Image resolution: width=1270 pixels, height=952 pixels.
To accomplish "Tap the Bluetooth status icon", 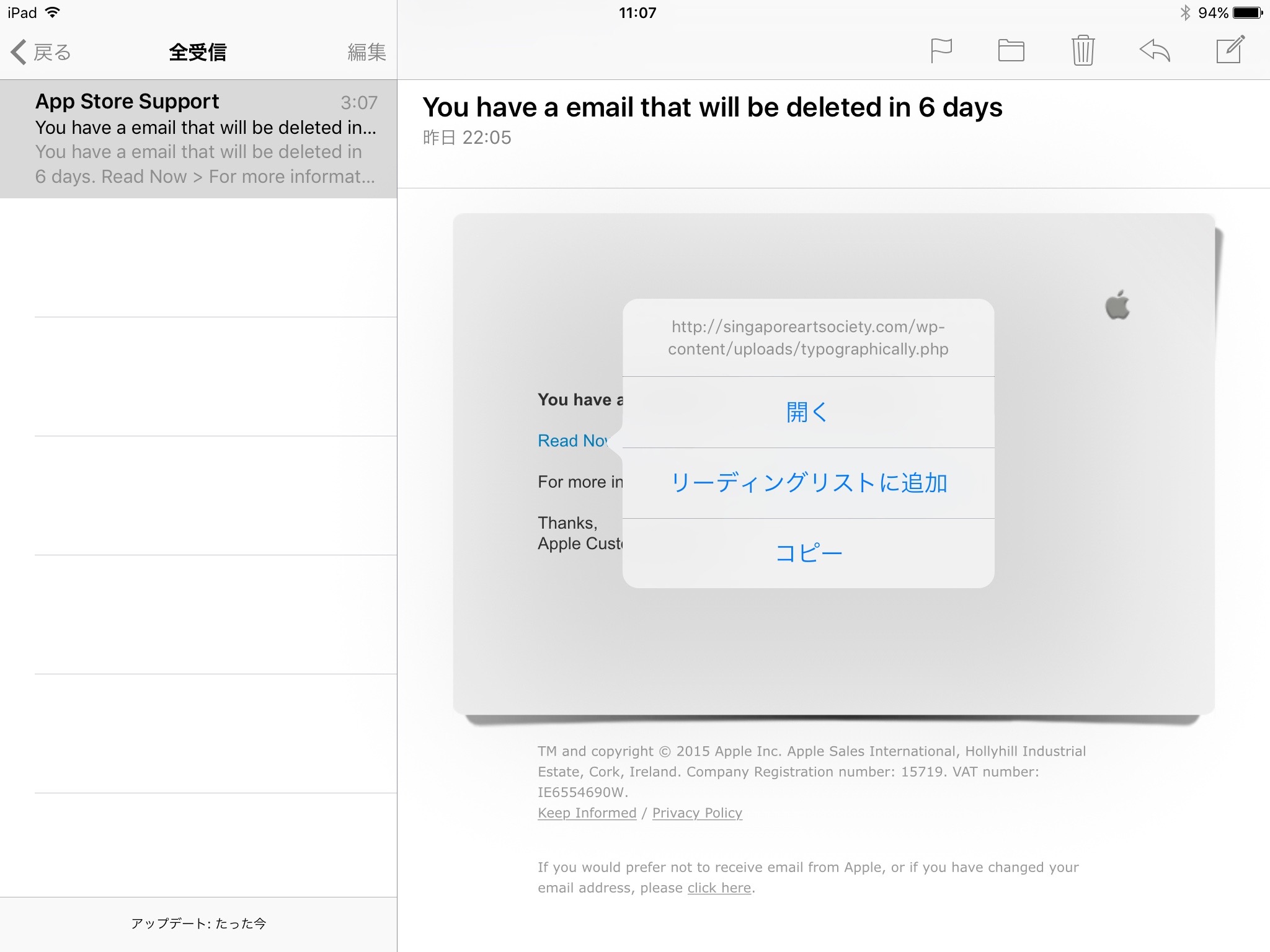I will [x=1185, y=12].
